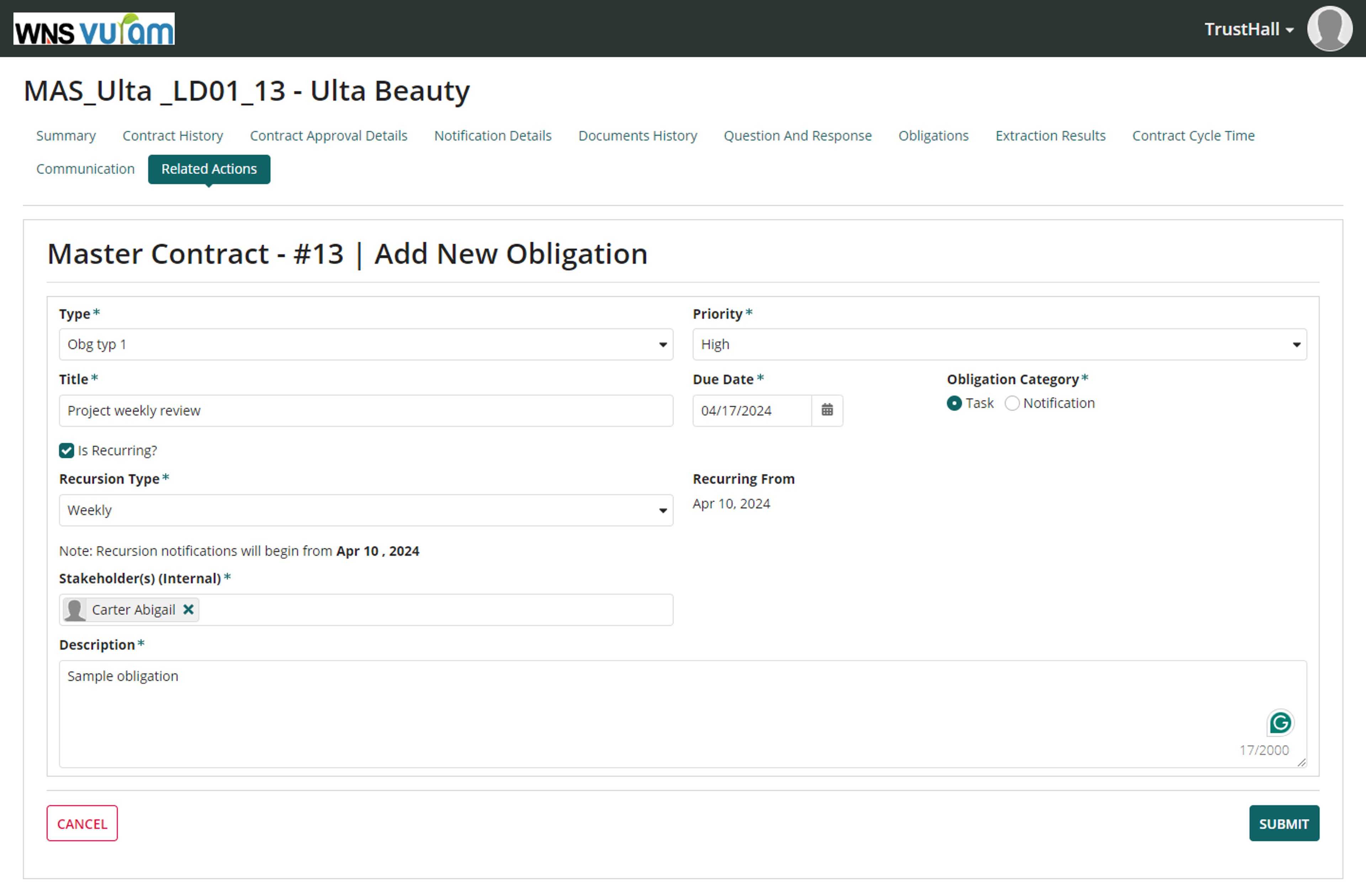The width and height of the screenshot is (1366, 896).
Task: Open the Due Date calendar picker
Action: tap(827, 411)
